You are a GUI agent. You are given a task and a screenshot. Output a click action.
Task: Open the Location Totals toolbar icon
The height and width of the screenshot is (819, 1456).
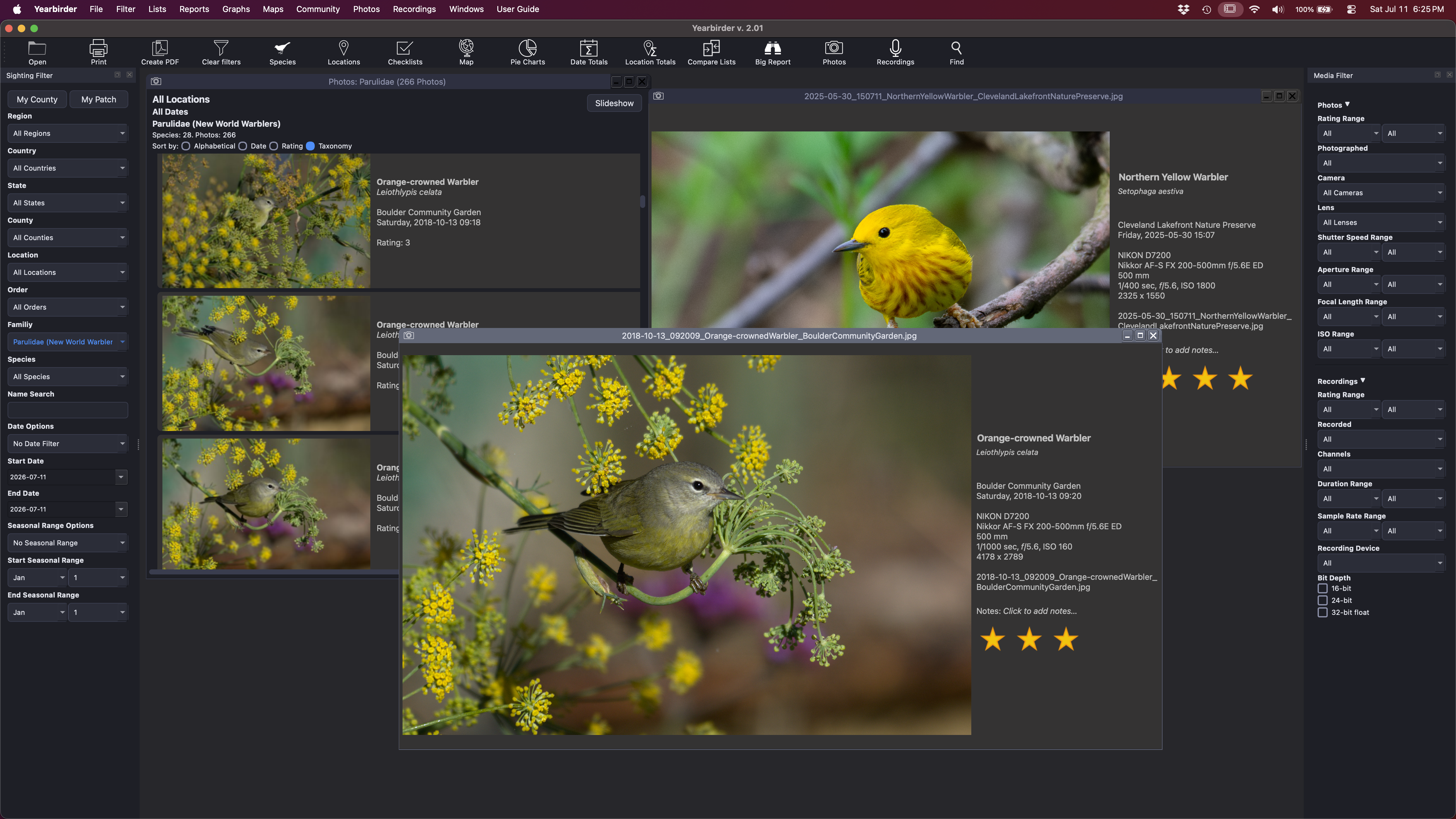coord(650,48)
